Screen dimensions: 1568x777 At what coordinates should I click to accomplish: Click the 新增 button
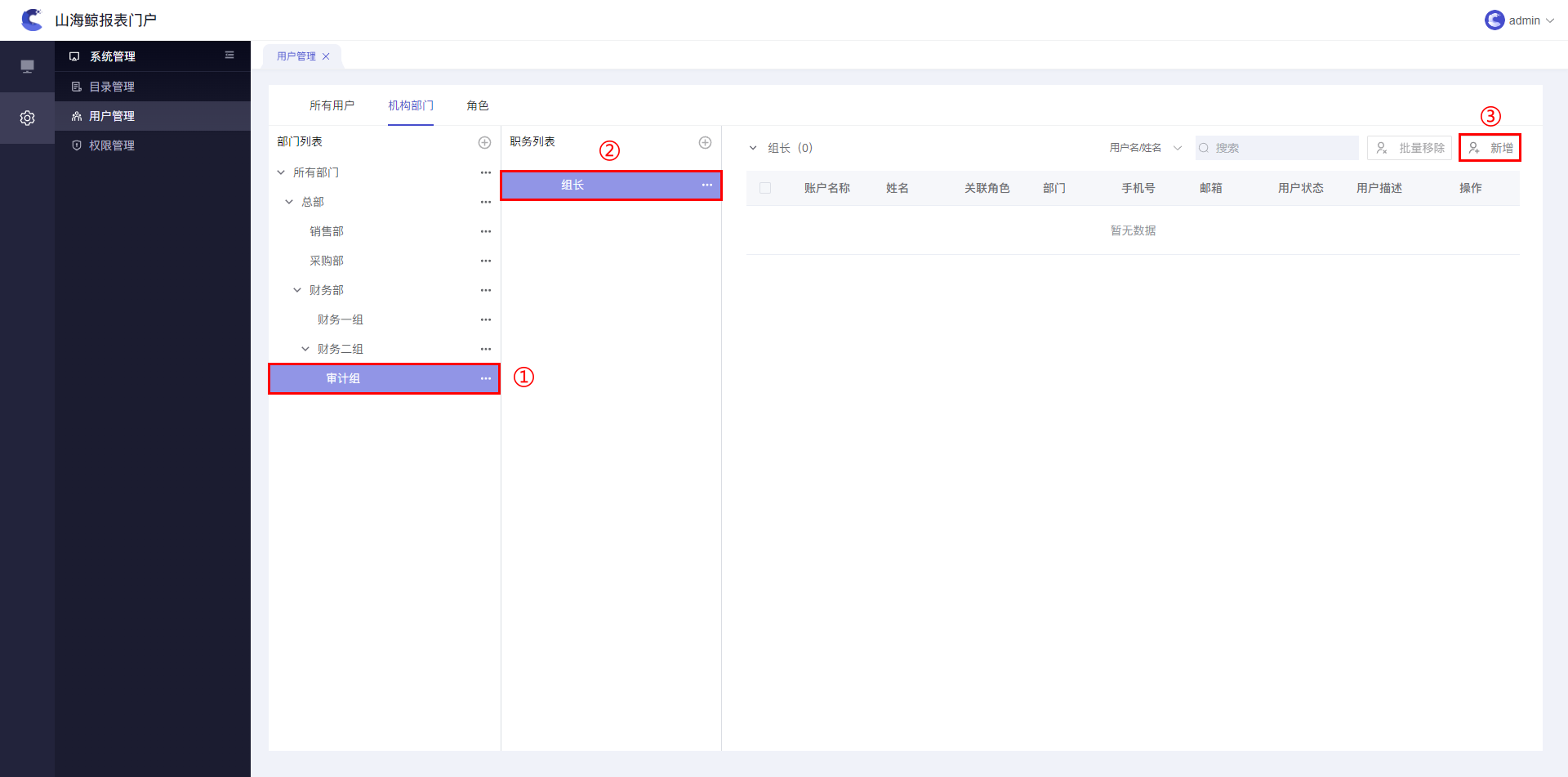(x=1490, y=148)
